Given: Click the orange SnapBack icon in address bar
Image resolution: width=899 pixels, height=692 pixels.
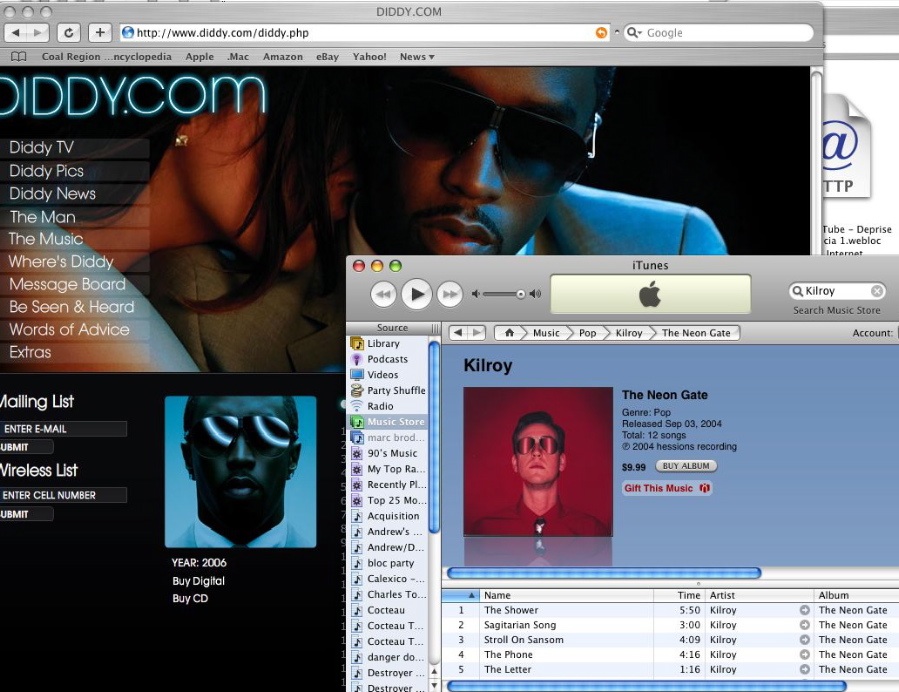Looking at the screenshot, I should pos(601,33).
